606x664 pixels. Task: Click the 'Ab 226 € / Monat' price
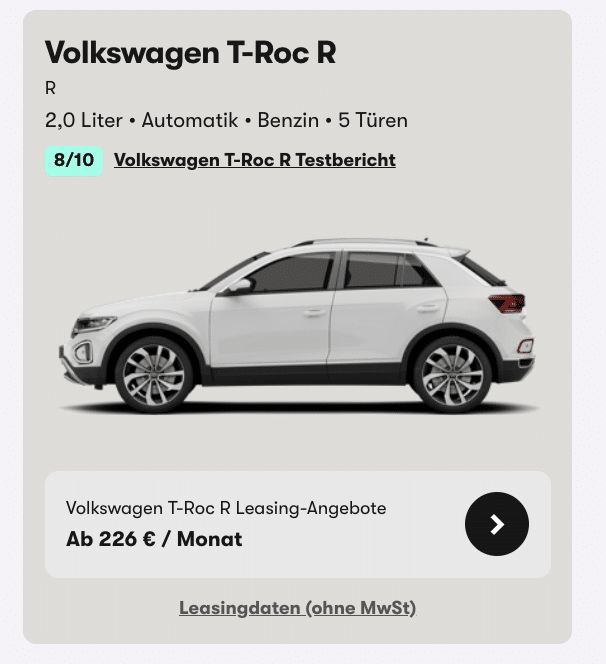(154, 539)
